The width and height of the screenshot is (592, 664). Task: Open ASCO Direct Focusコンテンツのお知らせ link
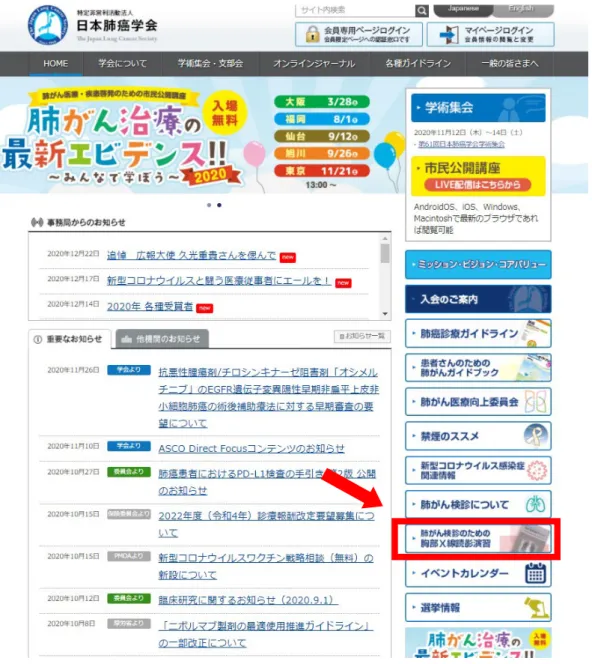coord(252,448)
